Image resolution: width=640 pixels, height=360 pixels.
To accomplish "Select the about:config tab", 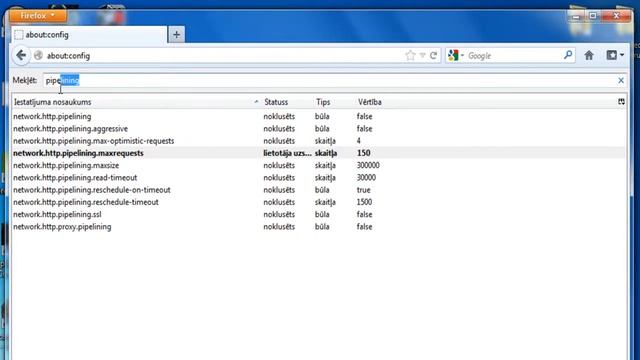I will pyautogui.click(x=89, y=35).
